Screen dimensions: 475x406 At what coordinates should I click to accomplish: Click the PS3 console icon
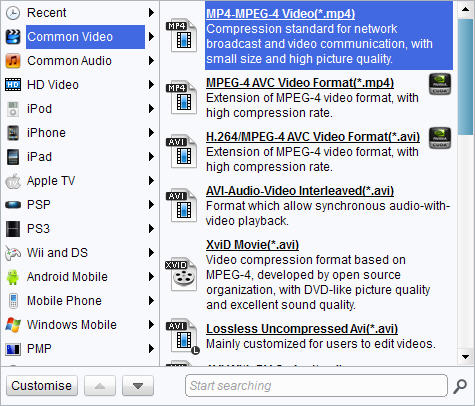pos(13,229)
